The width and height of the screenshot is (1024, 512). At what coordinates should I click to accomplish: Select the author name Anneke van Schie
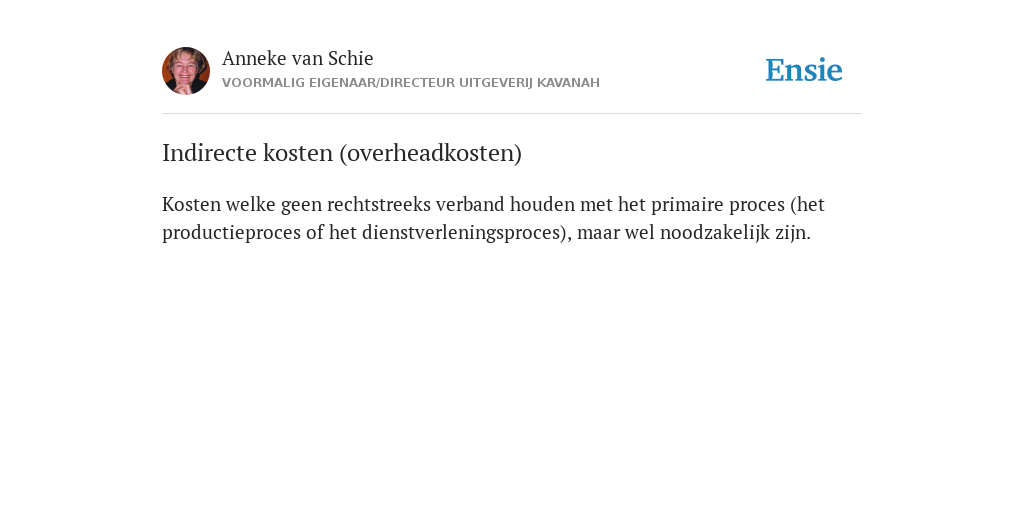coord(297,58)
